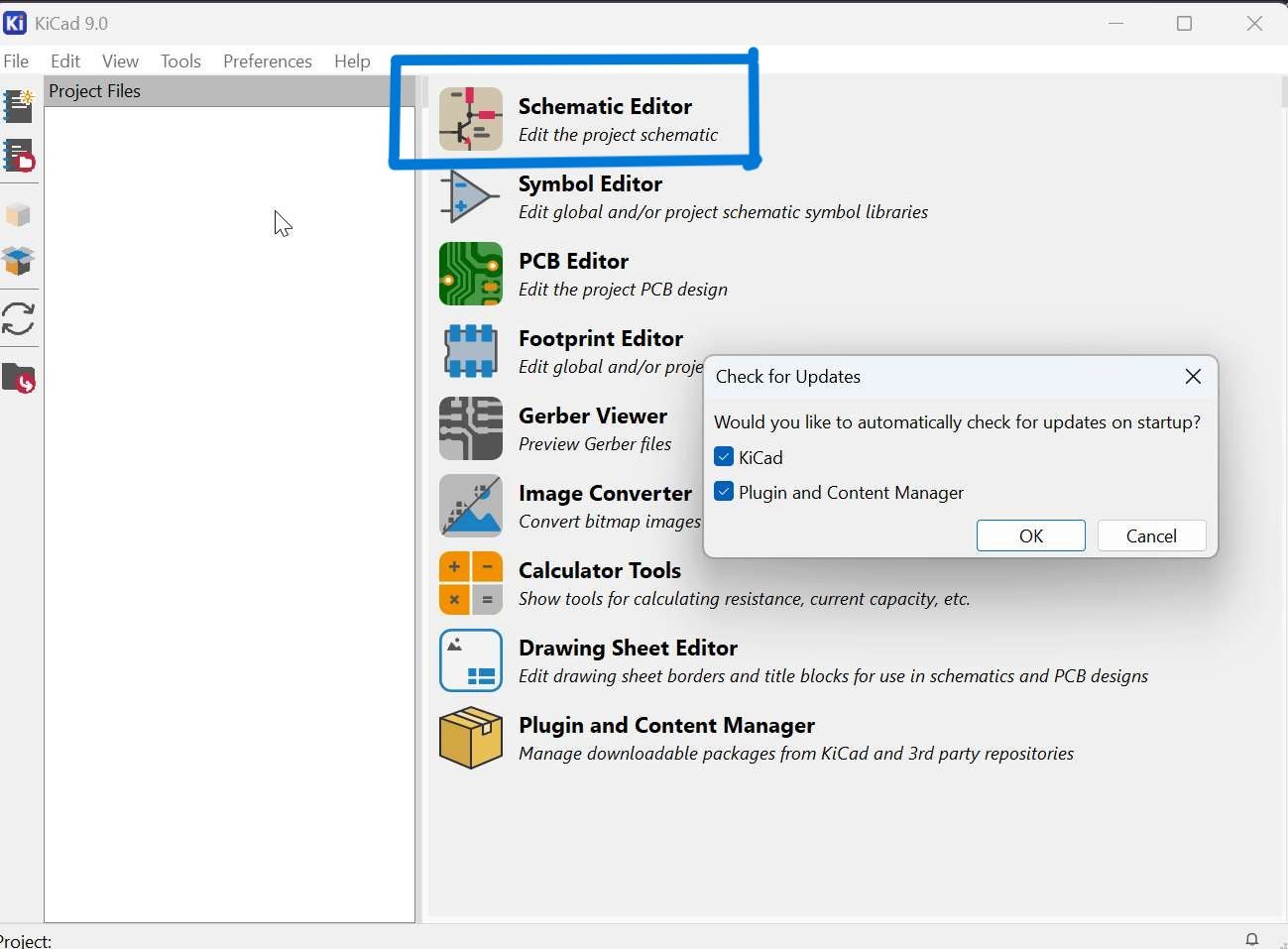Uncheck the KiCad update checkbox
Viewport: 1288px width, 949px height.
[724, 457]
